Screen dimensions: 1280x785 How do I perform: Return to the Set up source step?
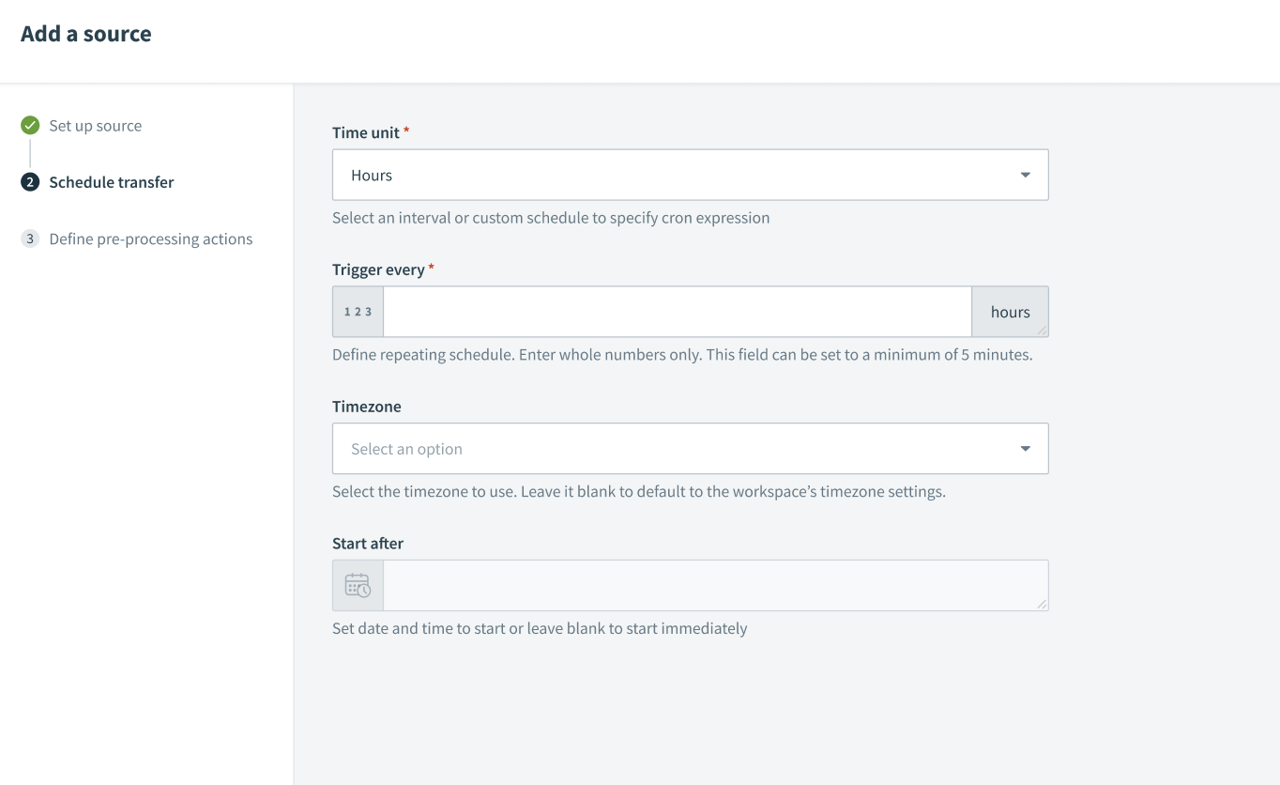click(x=95, y=125)
